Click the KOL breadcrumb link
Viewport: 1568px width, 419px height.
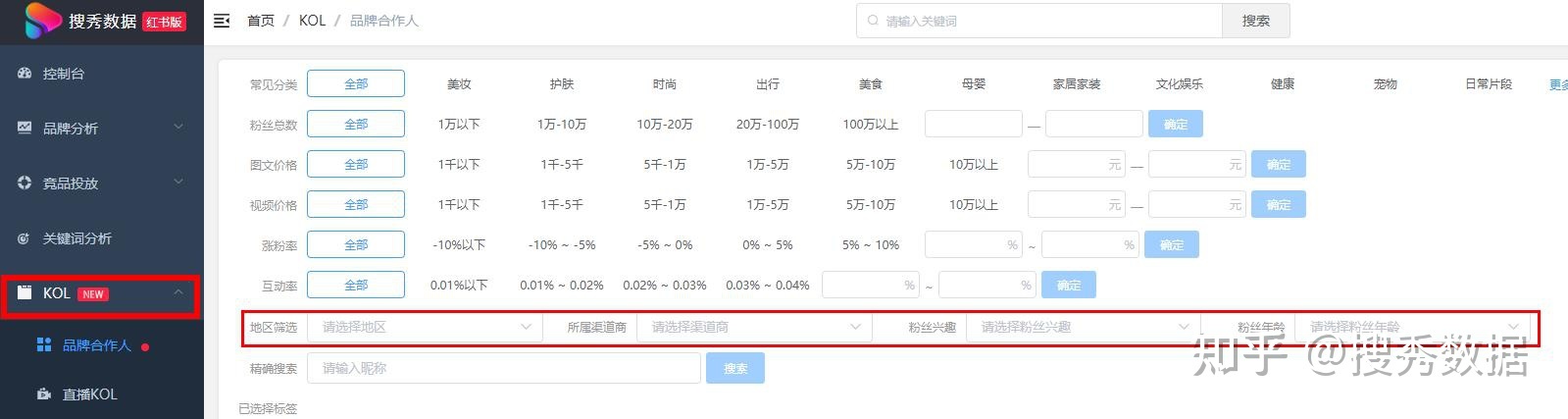pos(312,21)
